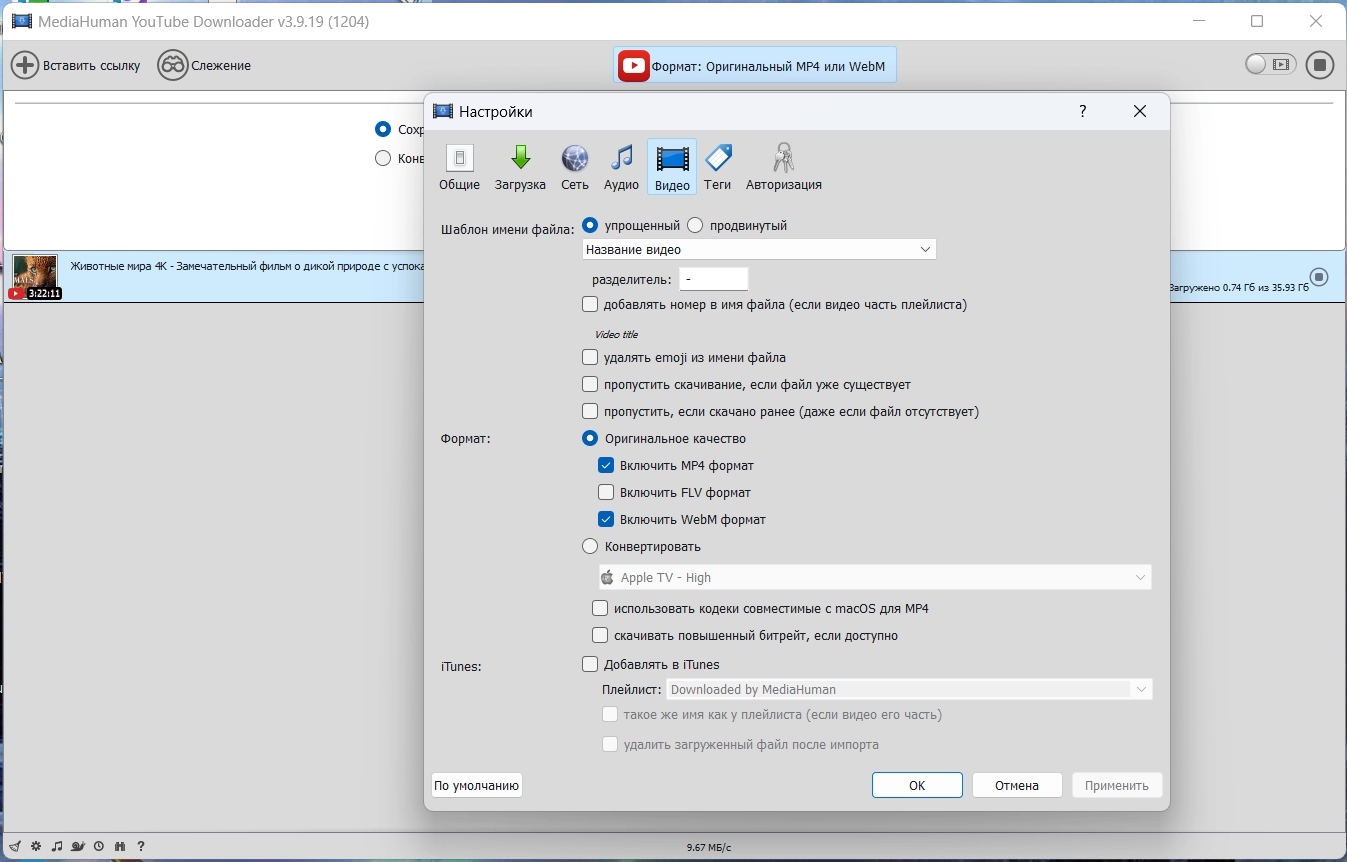Screen dimensions: 1347x862
Task: Click the Отмена cancel button
Action: tap(1017, 786)
